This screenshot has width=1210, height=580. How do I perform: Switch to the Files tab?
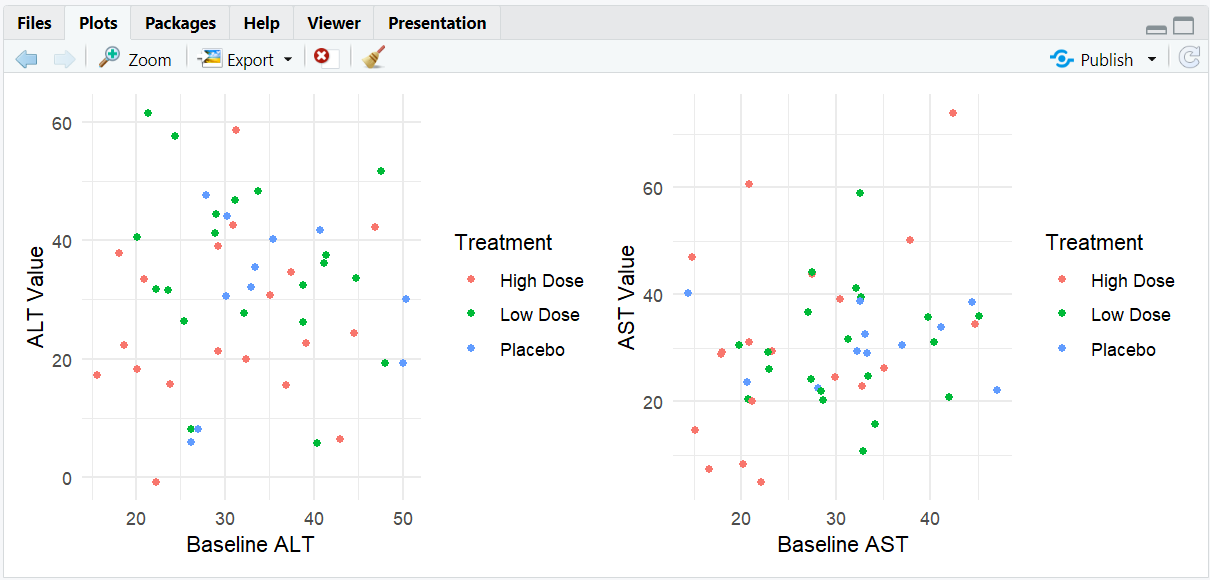[34, 23]
